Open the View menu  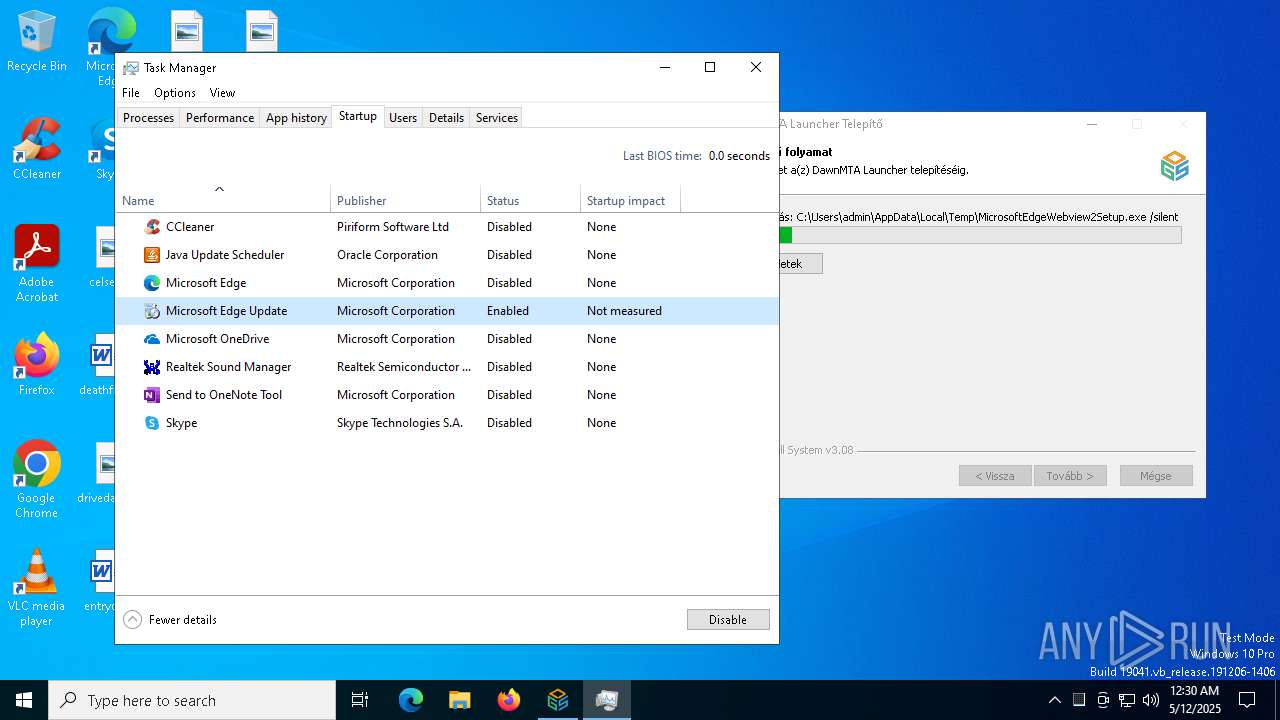pos(222,93)
